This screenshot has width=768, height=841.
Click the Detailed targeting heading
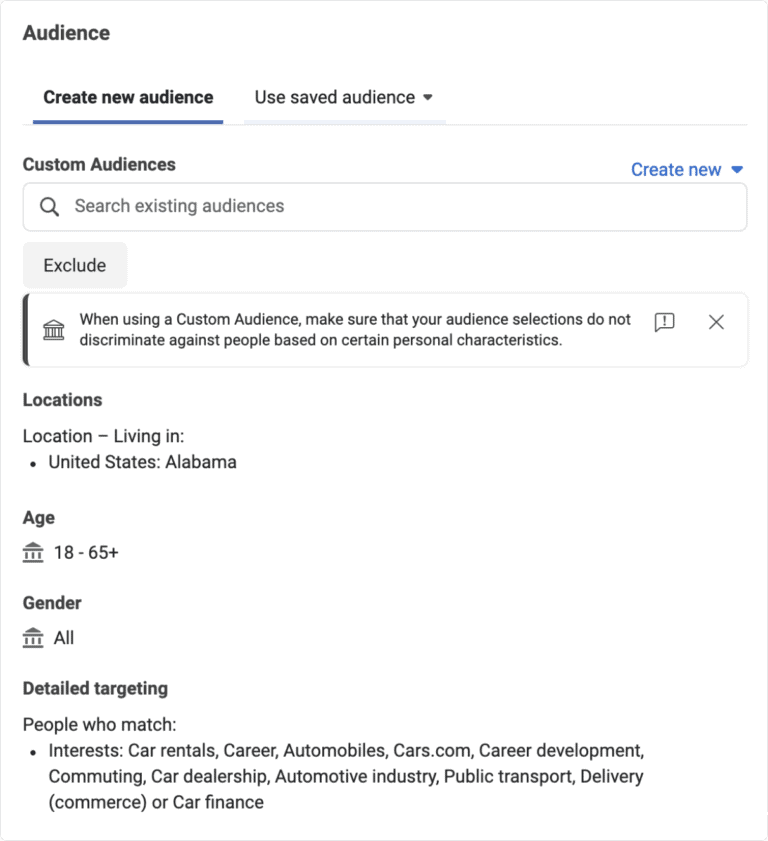pos(95,688)
